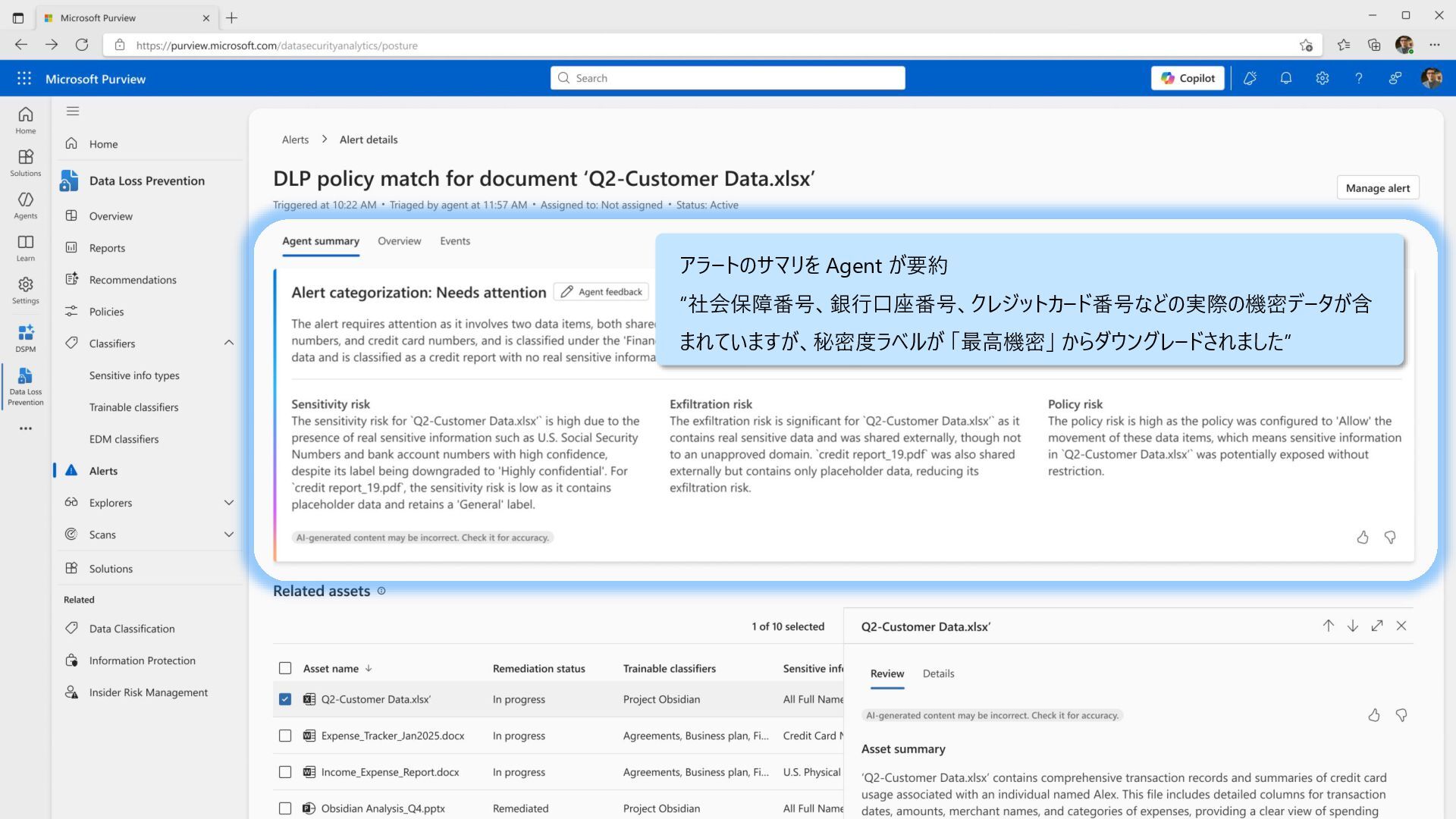Open the Details tab in asset panel
The image size is (1456, 819).
tap(938, 673)
